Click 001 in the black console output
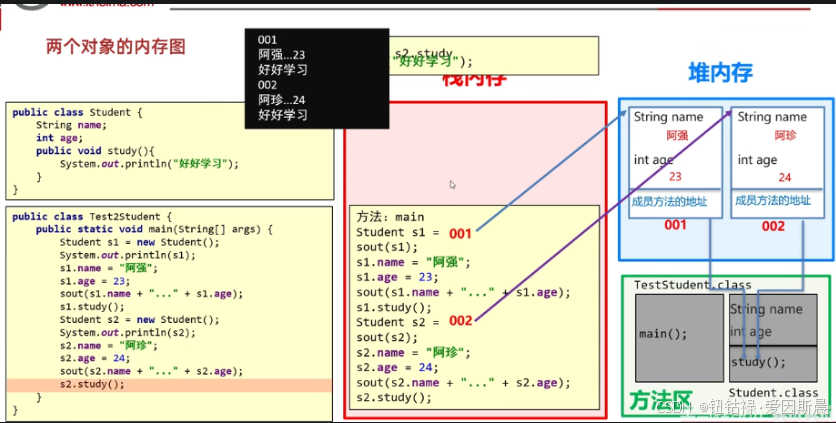The width and height of the screenshot is (836, 423). pos(267,39)
